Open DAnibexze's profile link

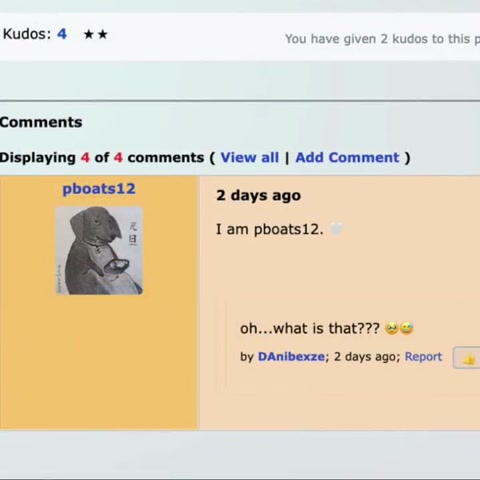coord(291,357)
